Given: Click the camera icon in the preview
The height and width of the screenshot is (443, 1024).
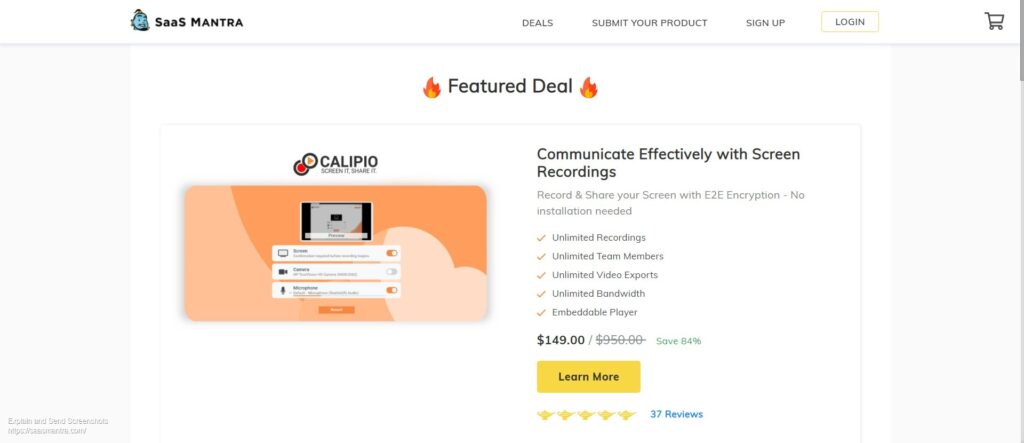Looking at the screenshot, I should 283,271.
